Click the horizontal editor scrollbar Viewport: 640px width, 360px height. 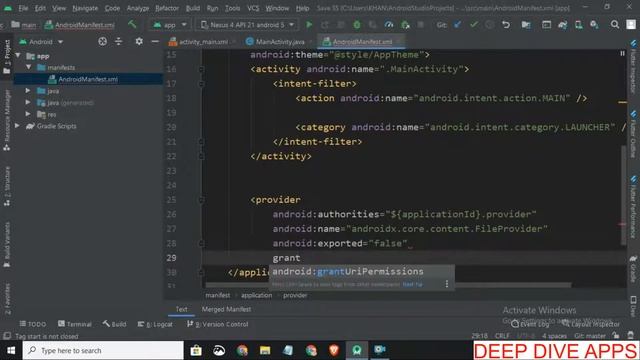[388, 285]
